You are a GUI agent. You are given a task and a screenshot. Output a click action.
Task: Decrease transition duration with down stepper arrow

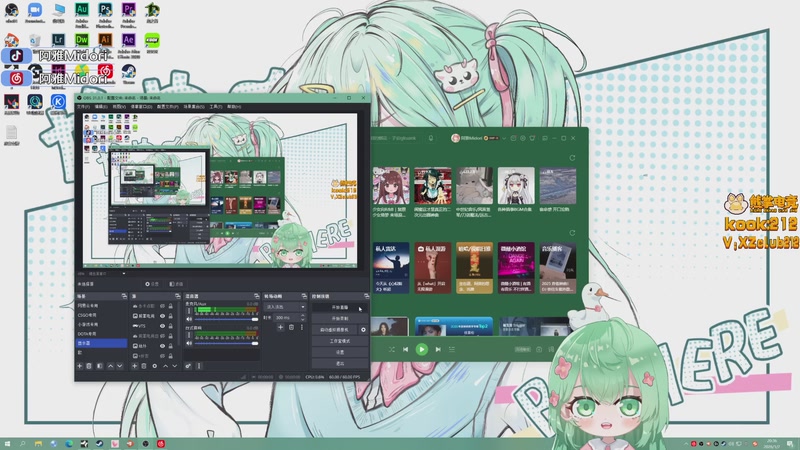[303, 319]
